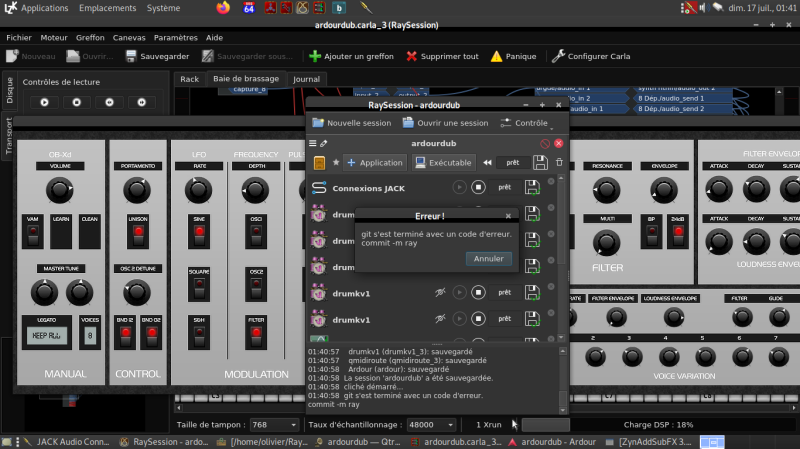This screenshot has width=800, height=449.
Task: Click the RaySession trash icon
Action: (x=559, y=162)
